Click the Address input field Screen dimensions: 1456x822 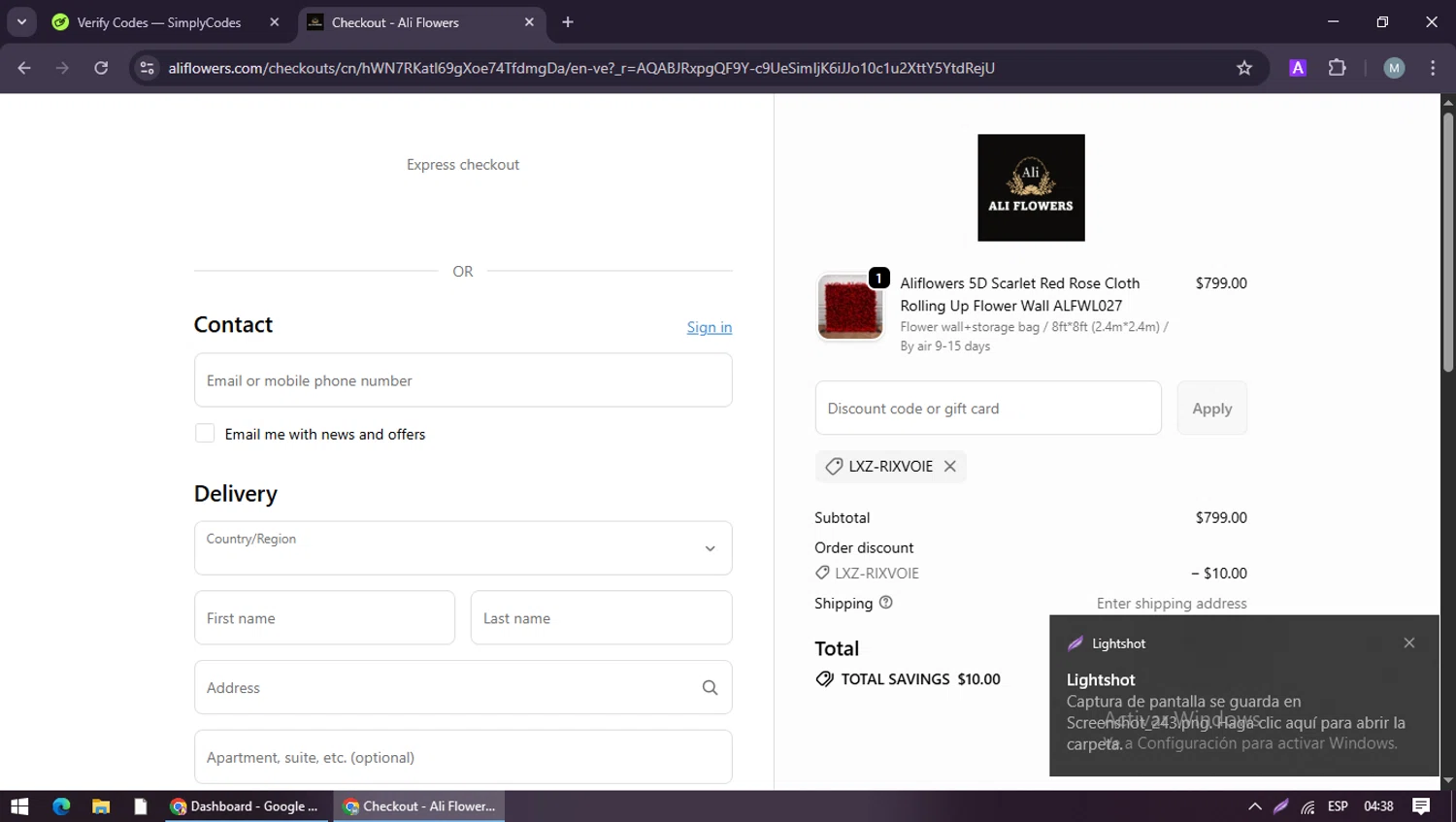[x=463, y=687]
